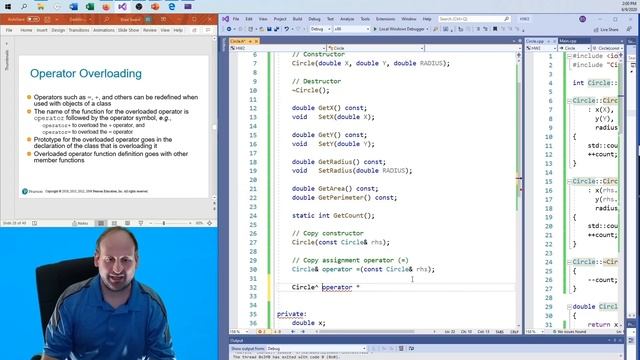
Task: Open Visual Studio Window menu
Action: (x=409, y=19)
